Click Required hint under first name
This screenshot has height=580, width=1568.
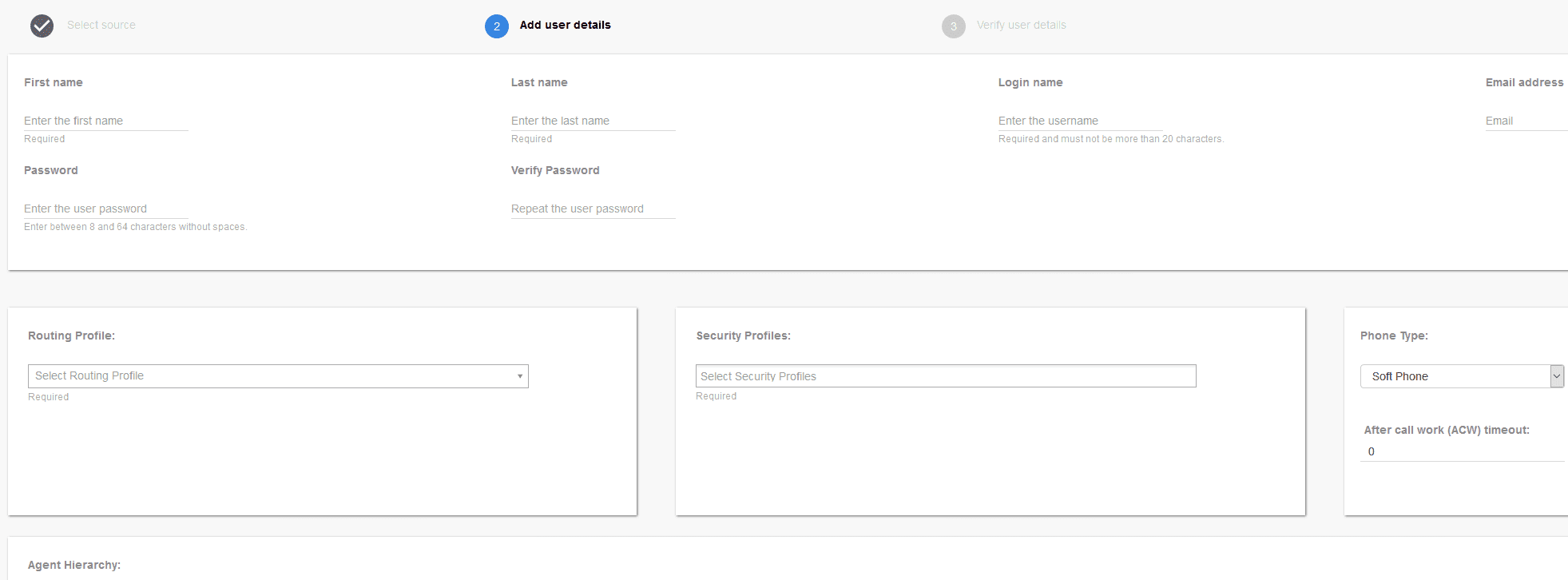(x=45, y=139)
